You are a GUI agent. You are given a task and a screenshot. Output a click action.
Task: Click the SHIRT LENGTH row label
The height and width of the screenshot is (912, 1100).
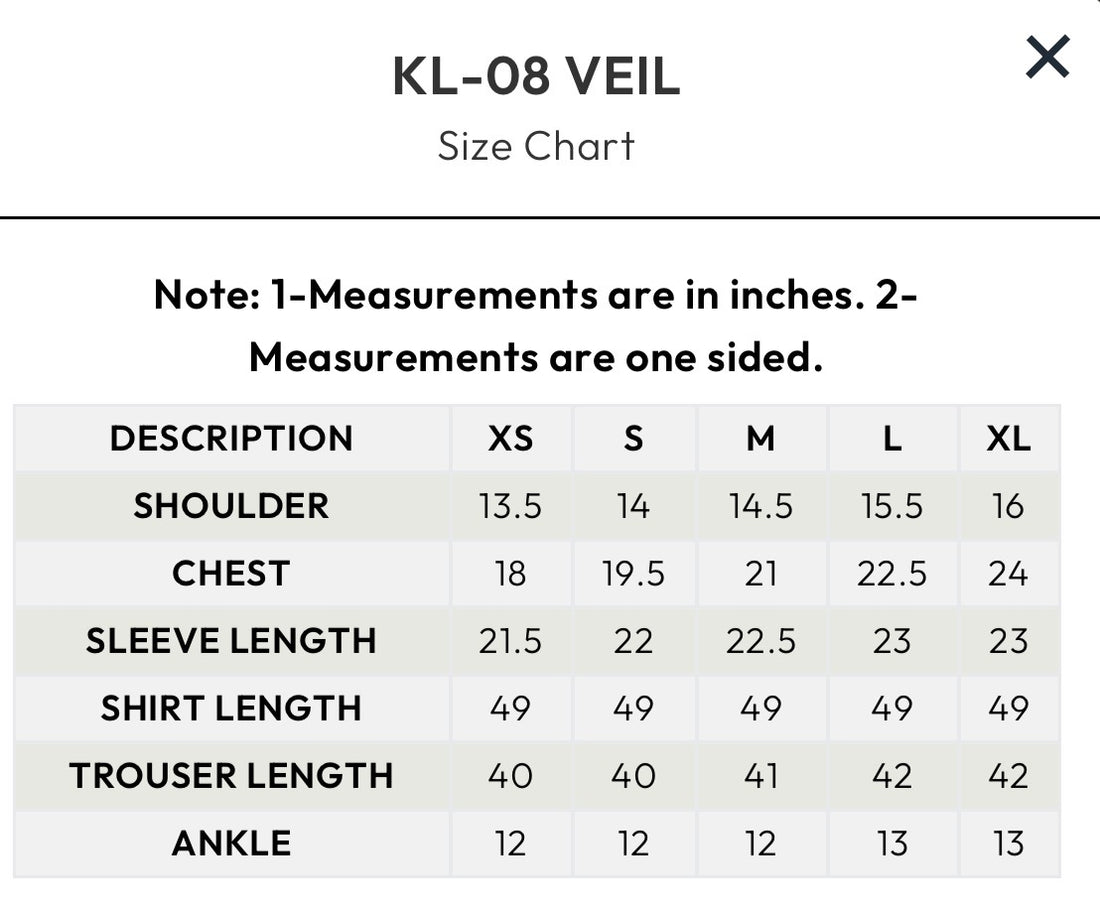230,708
